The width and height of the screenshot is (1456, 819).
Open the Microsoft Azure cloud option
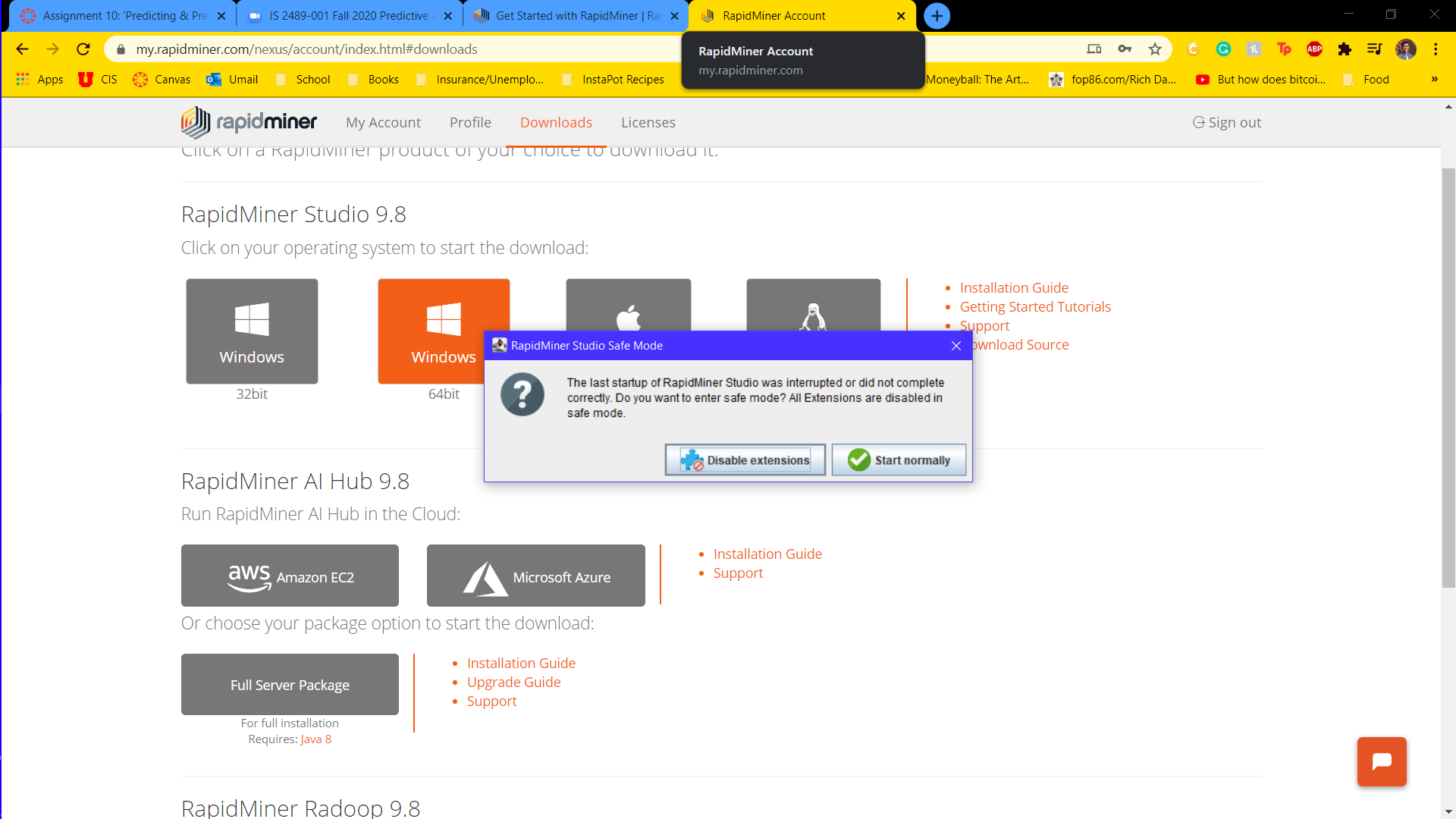(535, 576)
